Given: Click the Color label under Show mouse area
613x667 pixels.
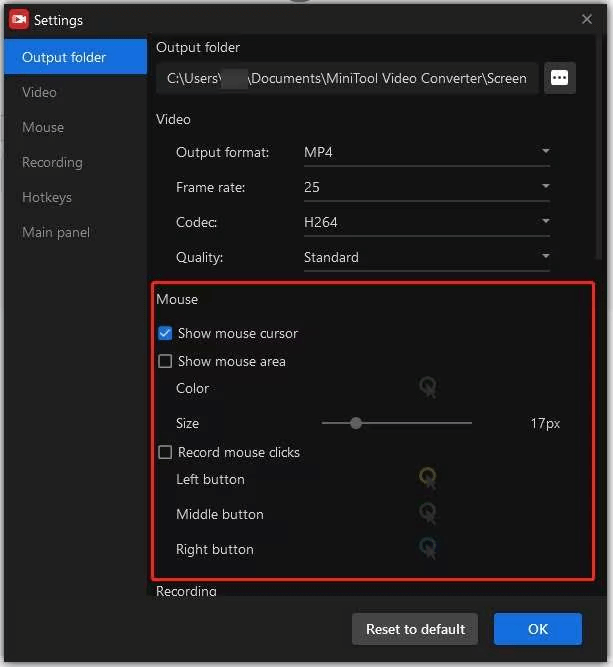Looking at the screenshot, I should coord(192,388).
